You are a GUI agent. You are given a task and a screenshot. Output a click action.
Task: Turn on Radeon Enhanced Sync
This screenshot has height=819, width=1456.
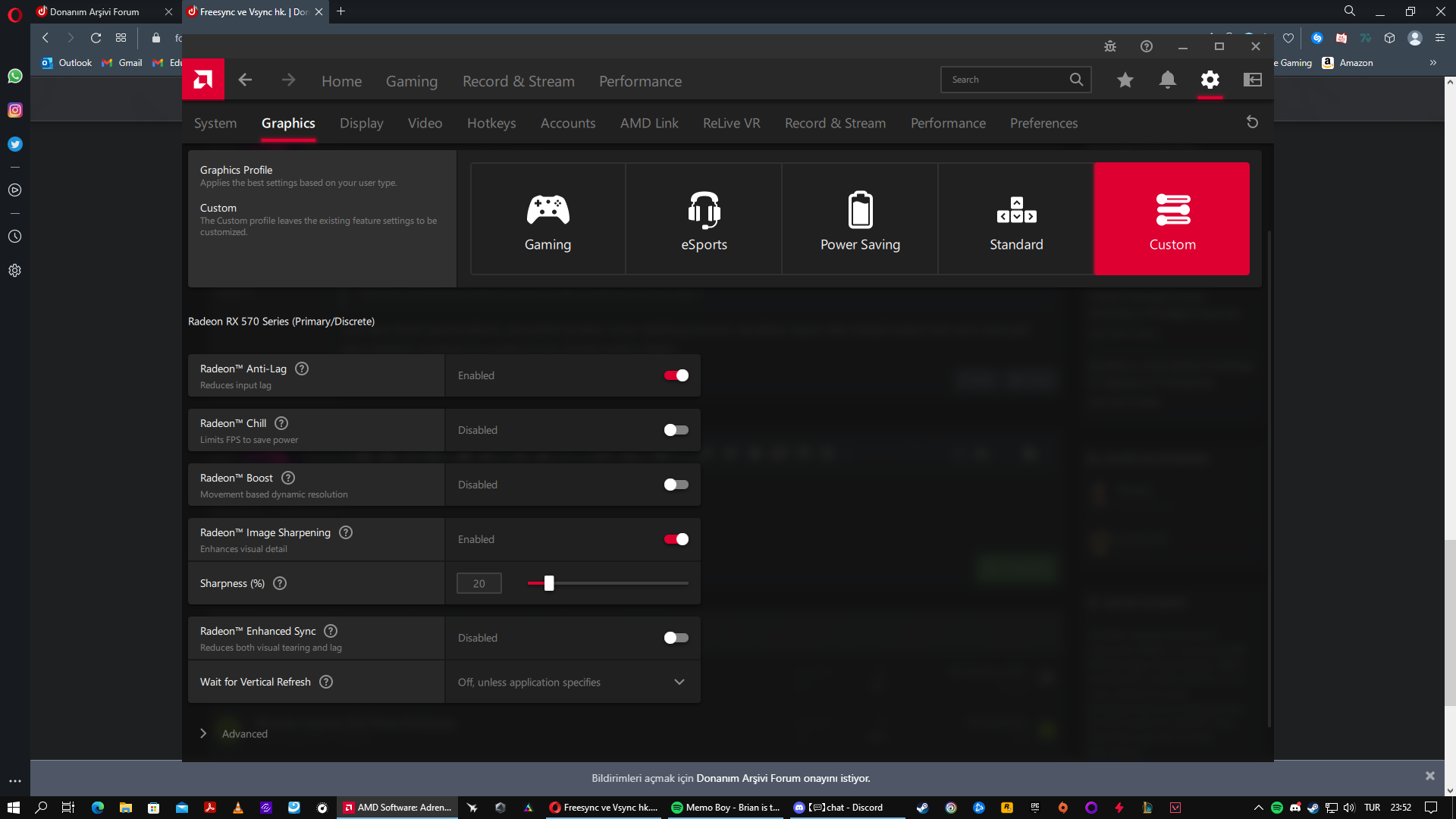(676, 638)
